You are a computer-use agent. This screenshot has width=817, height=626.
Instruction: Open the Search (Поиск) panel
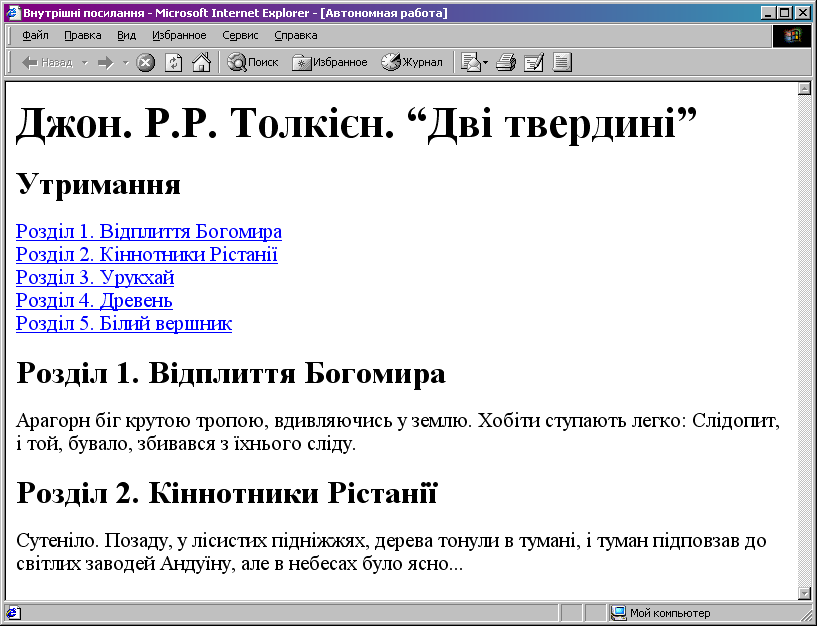[253, 63]
